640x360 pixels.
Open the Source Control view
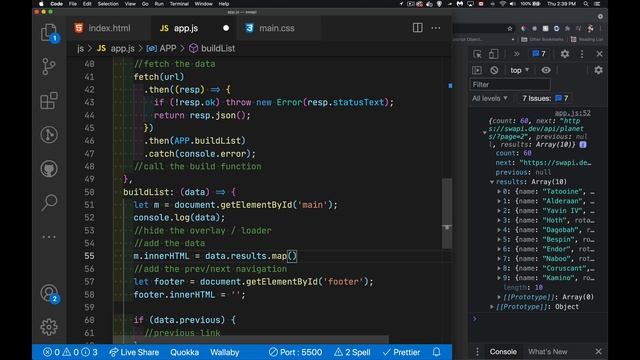pos(49,67)
